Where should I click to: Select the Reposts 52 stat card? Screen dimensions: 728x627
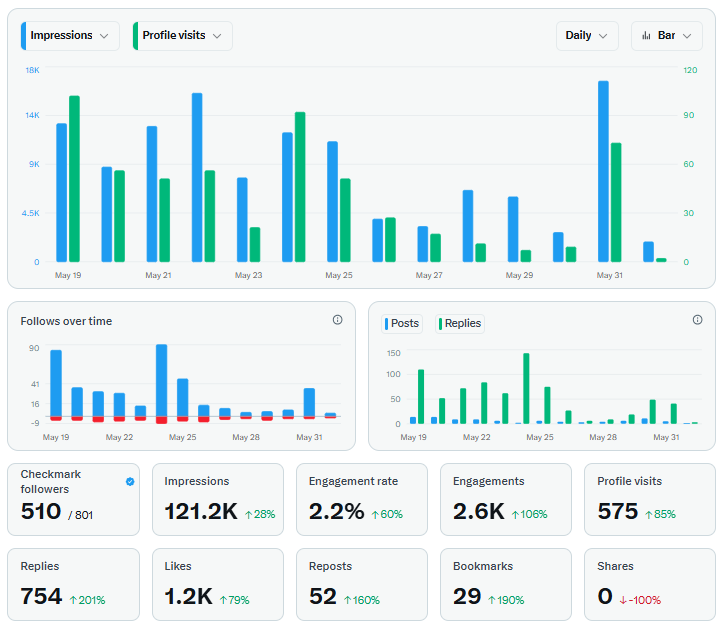[x=362, y=584]
